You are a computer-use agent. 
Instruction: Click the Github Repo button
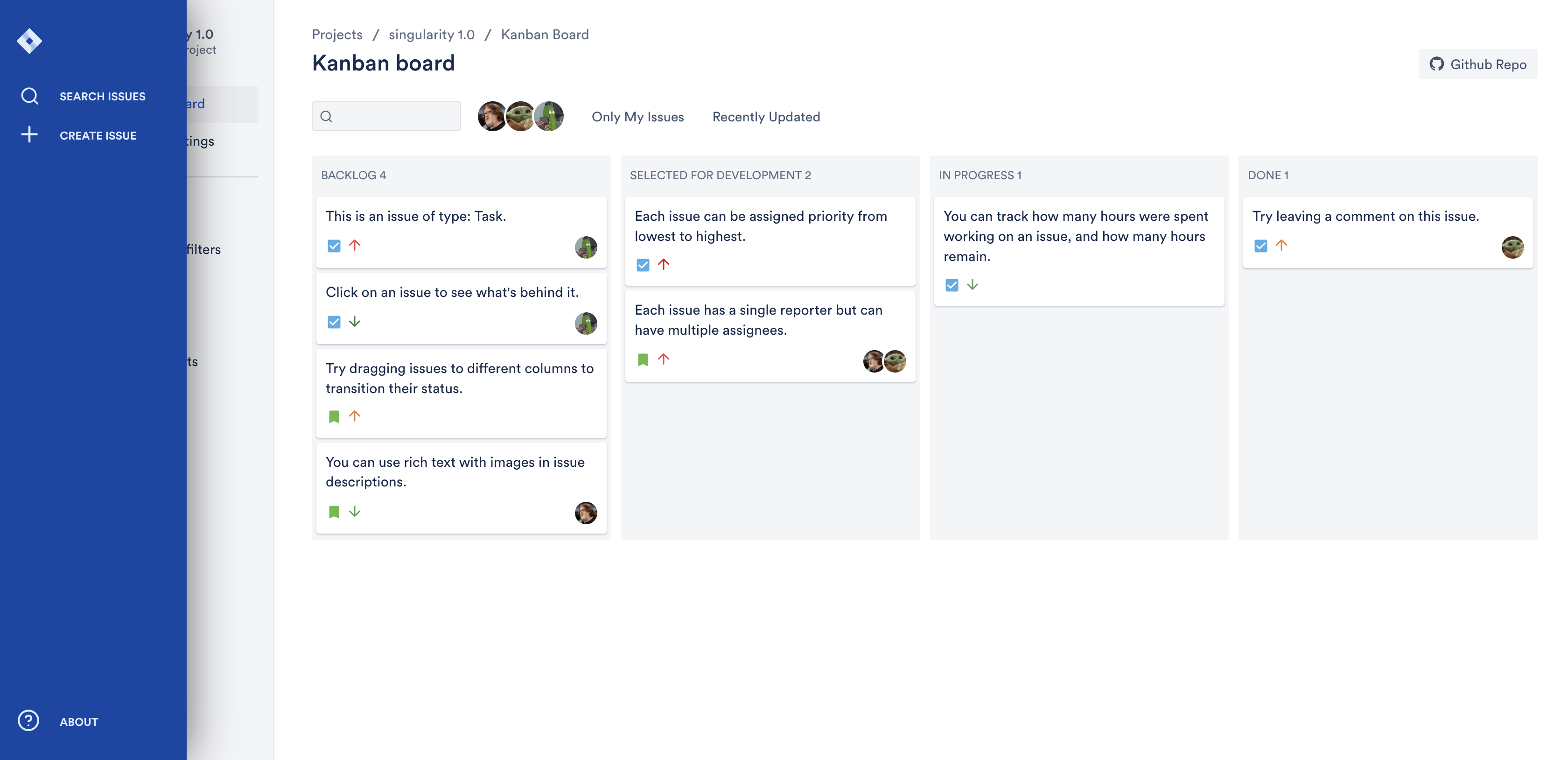click(x=1477, y=64)
